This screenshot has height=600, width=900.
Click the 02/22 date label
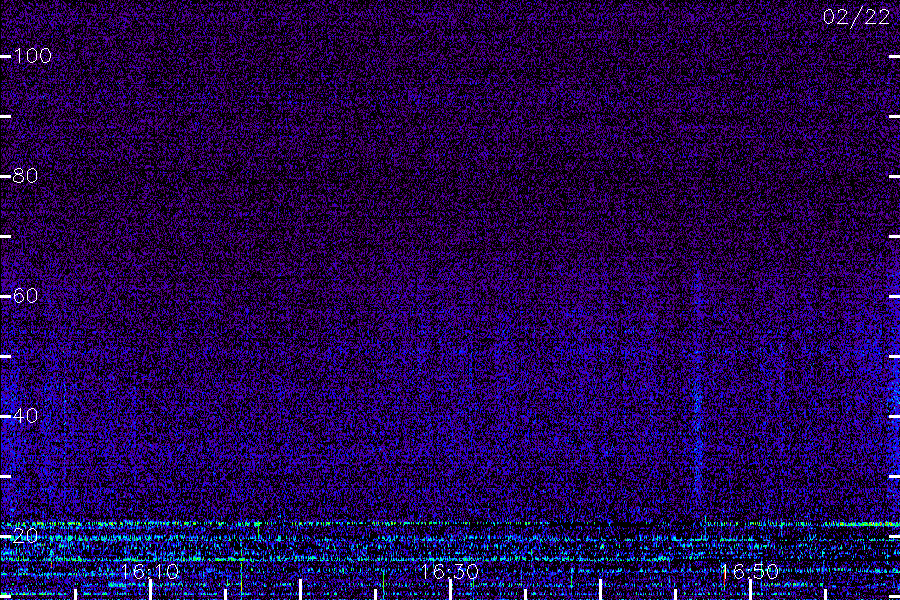pos(856,17)
